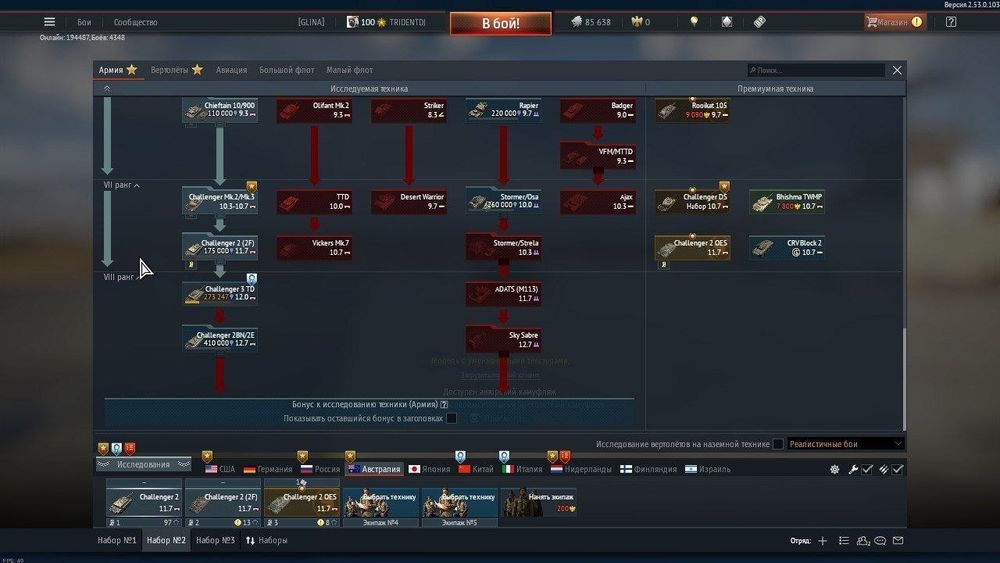Select the США country tab

220,469
